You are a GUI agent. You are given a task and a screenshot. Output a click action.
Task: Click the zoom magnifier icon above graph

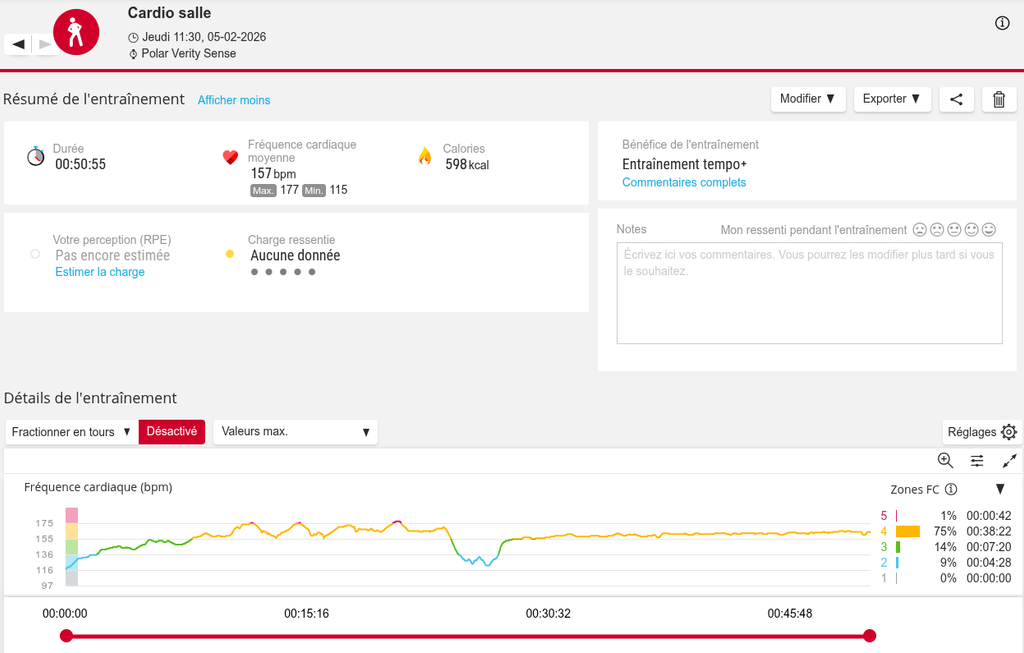point(945,460)
